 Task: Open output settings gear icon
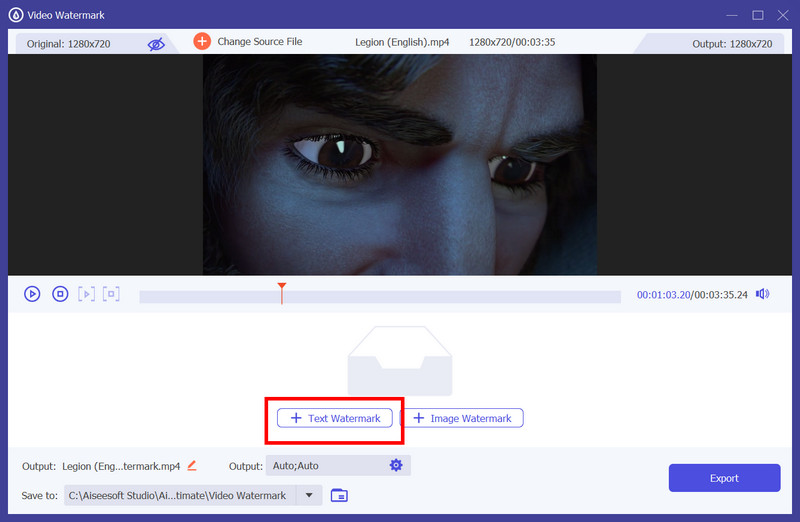click(396, 465)
